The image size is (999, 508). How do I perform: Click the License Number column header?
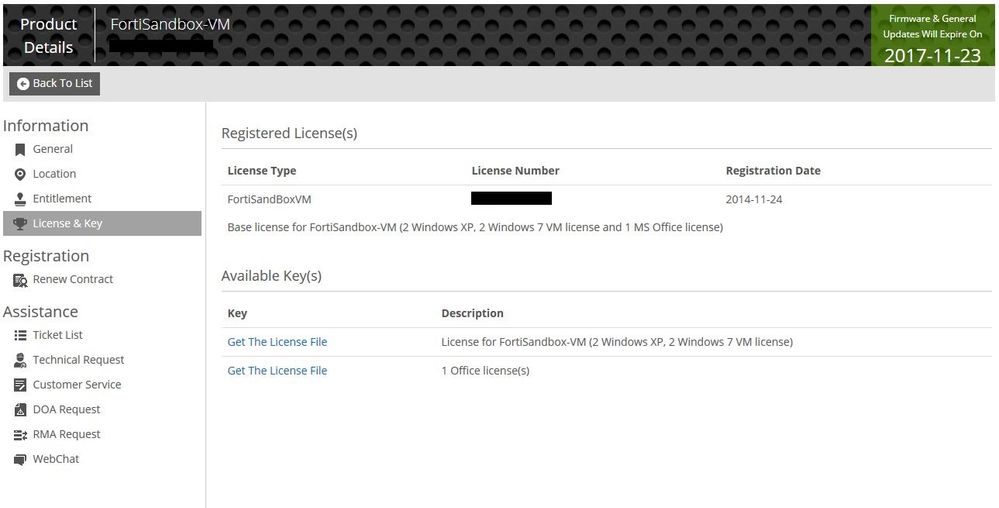(x=515, y=171)
